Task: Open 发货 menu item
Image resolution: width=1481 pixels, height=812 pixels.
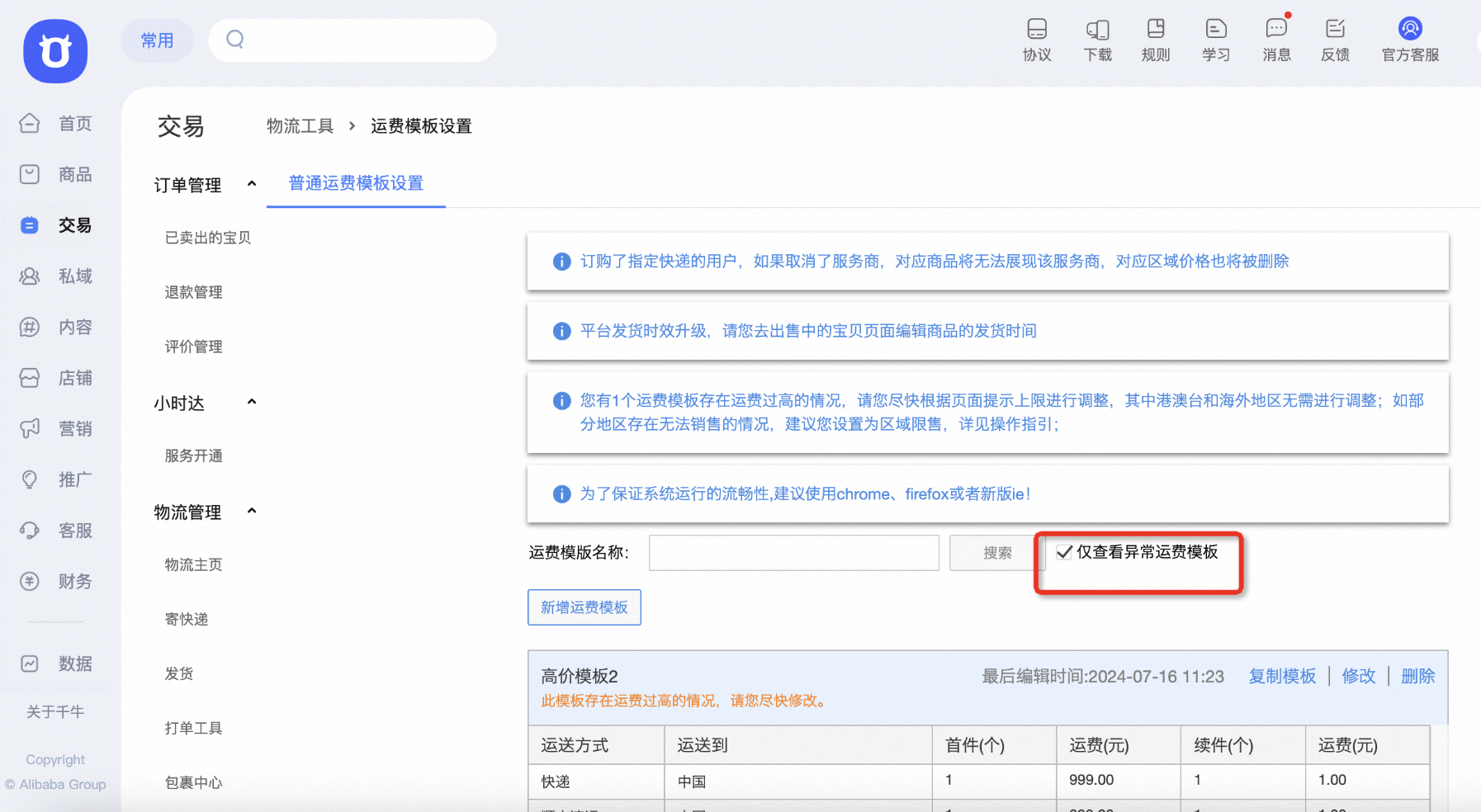Action: coord(179,673)
